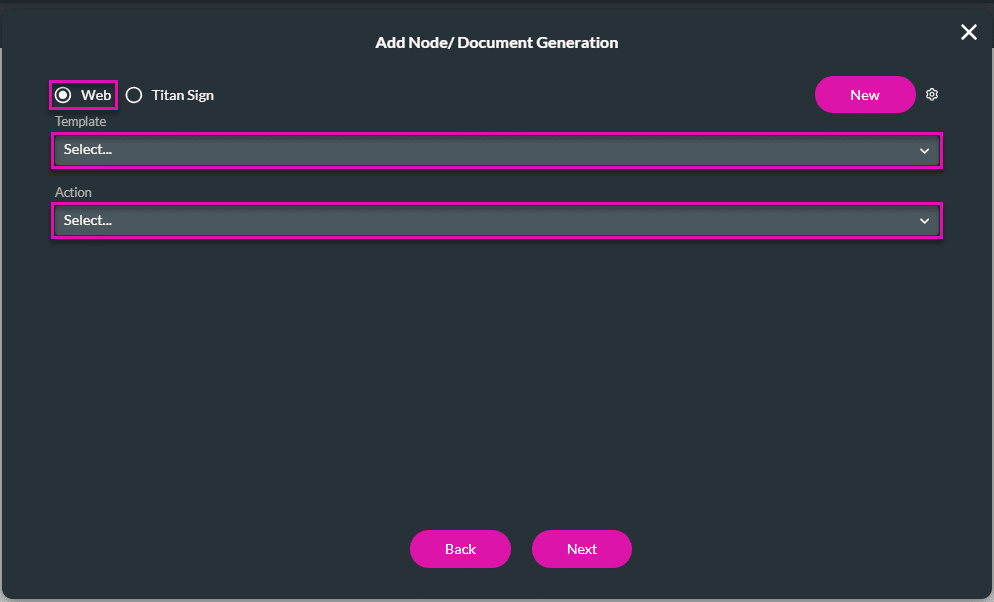This screenshot has width=994, height=602.
Task: Proceed to the next step
Action: pyautogui.click(x=581, y=548)
